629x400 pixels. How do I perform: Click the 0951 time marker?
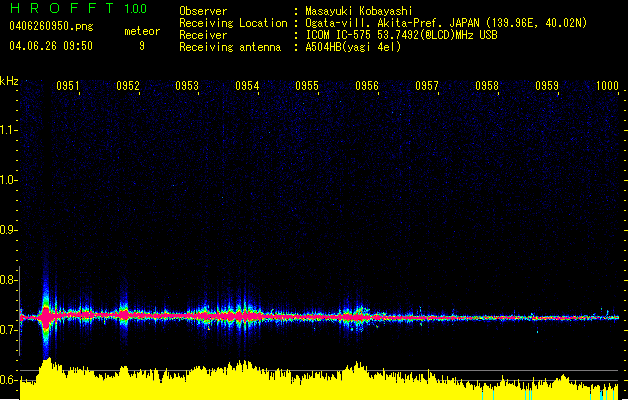pos(68,85)
